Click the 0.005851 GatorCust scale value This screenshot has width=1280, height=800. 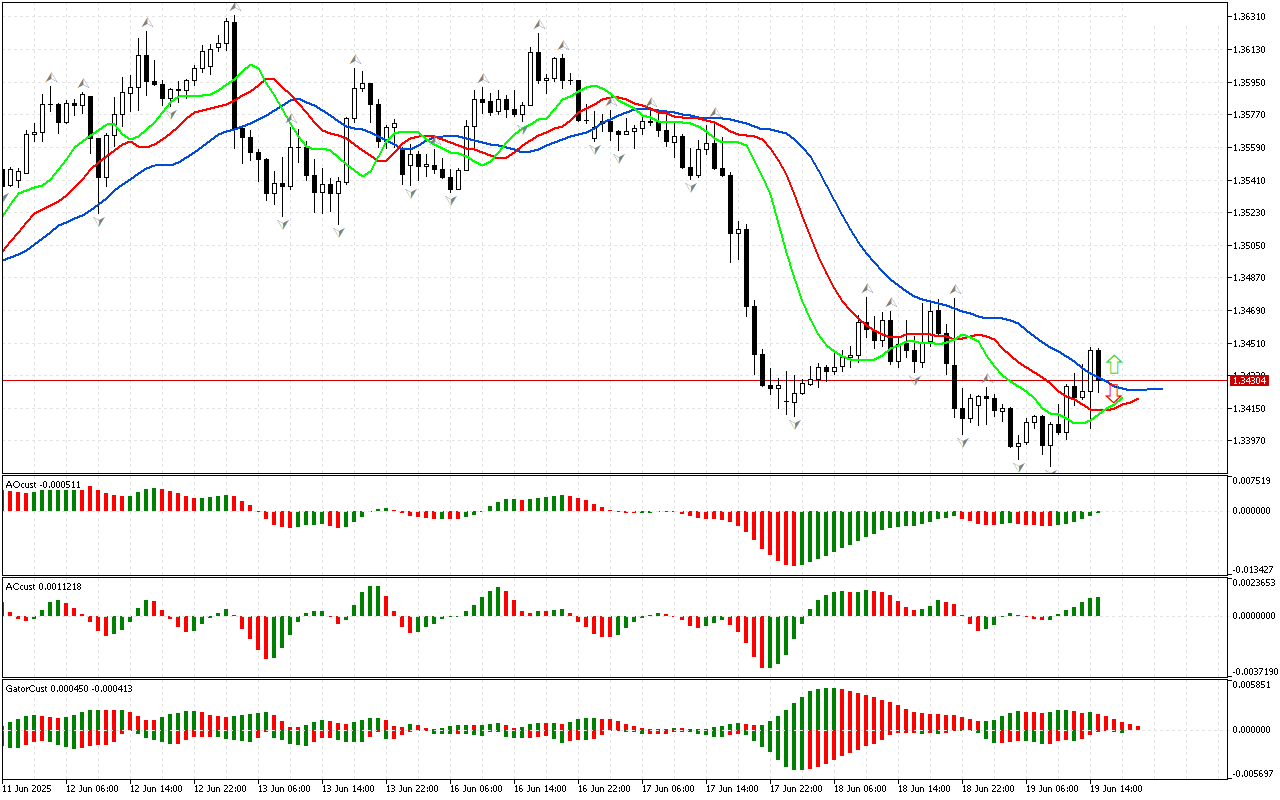click(1250, 685)
